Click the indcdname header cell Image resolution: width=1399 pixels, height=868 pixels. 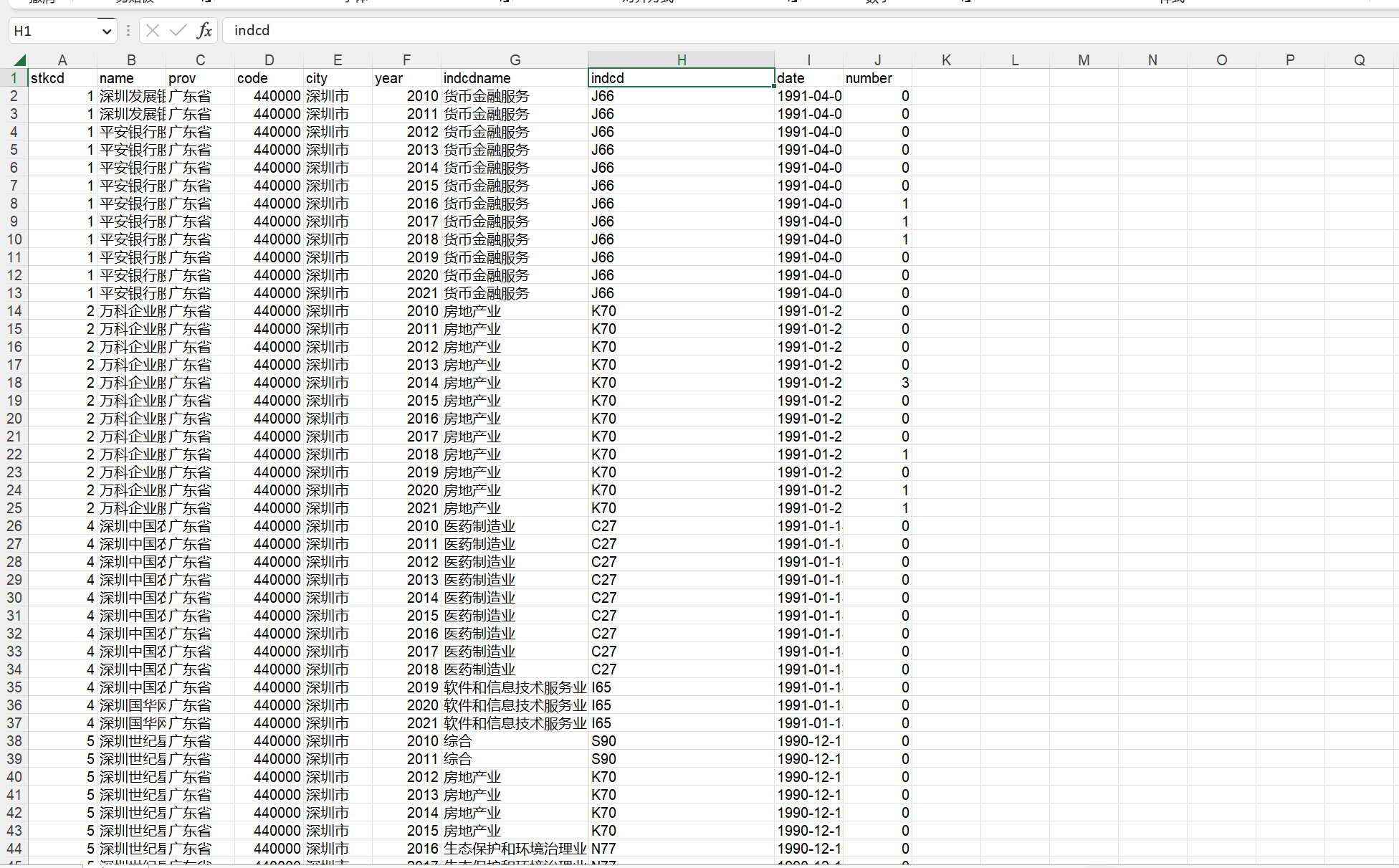click(x=515, y=78)
